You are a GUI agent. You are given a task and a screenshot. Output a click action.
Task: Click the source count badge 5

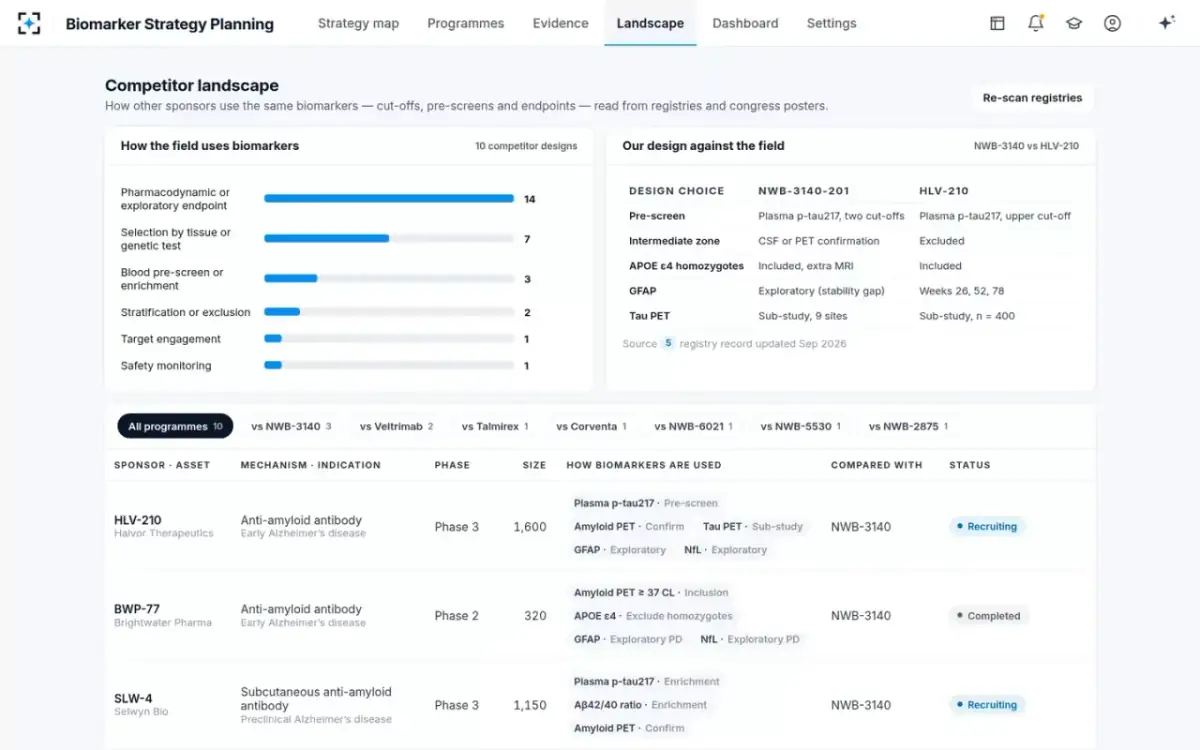pos(668,343)
